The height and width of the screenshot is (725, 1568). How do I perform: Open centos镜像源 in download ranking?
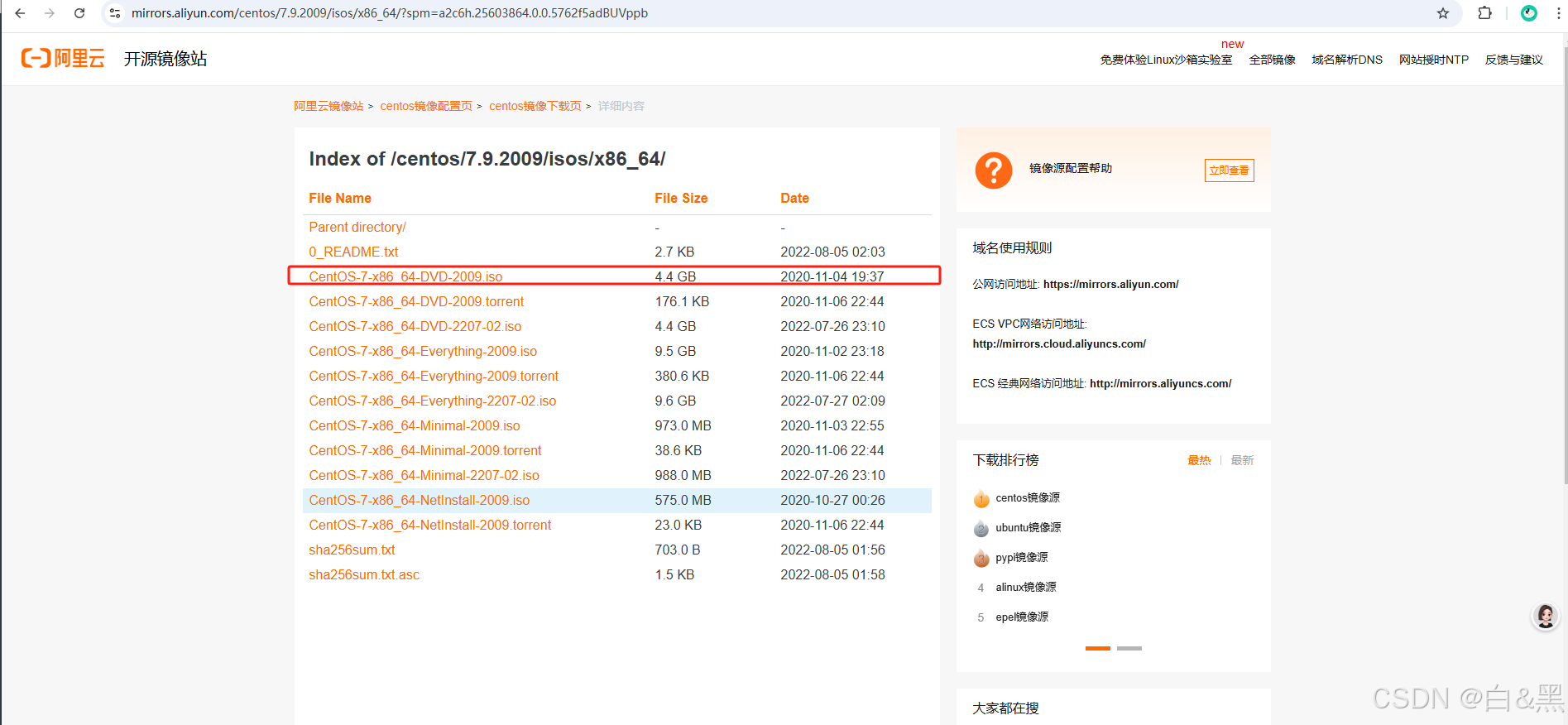point(1028,497)
